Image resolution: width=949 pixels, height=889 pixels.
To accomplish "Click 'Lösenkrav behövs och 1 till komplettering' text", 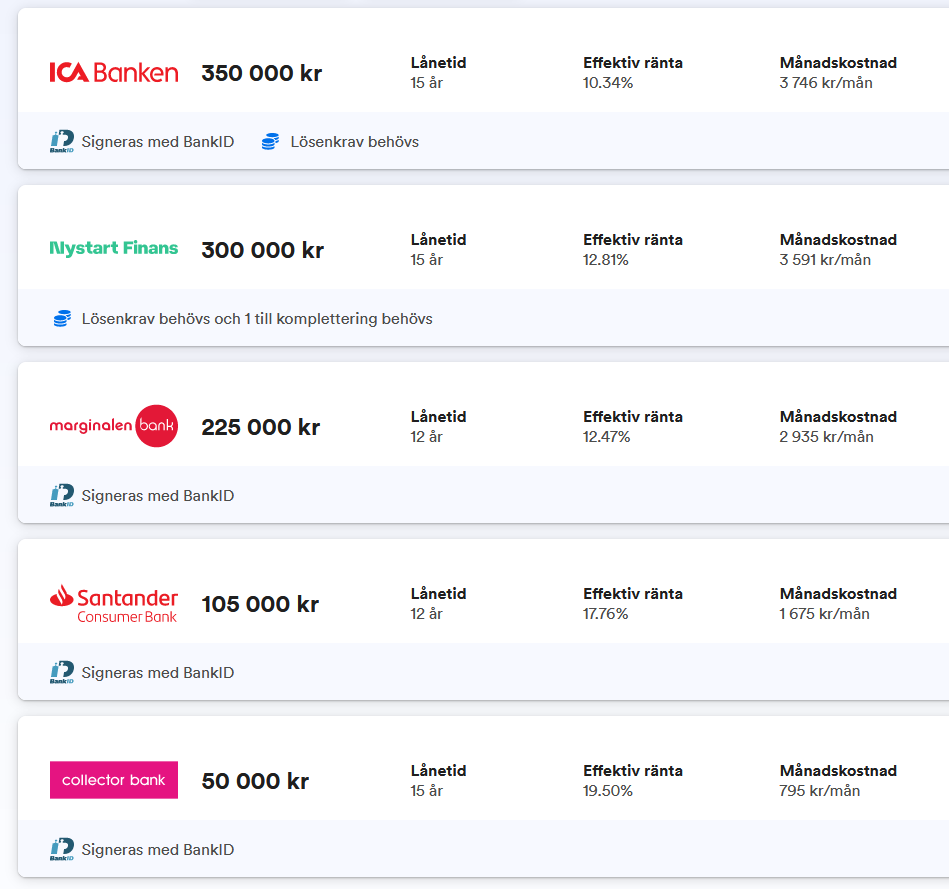I will 257,319.
